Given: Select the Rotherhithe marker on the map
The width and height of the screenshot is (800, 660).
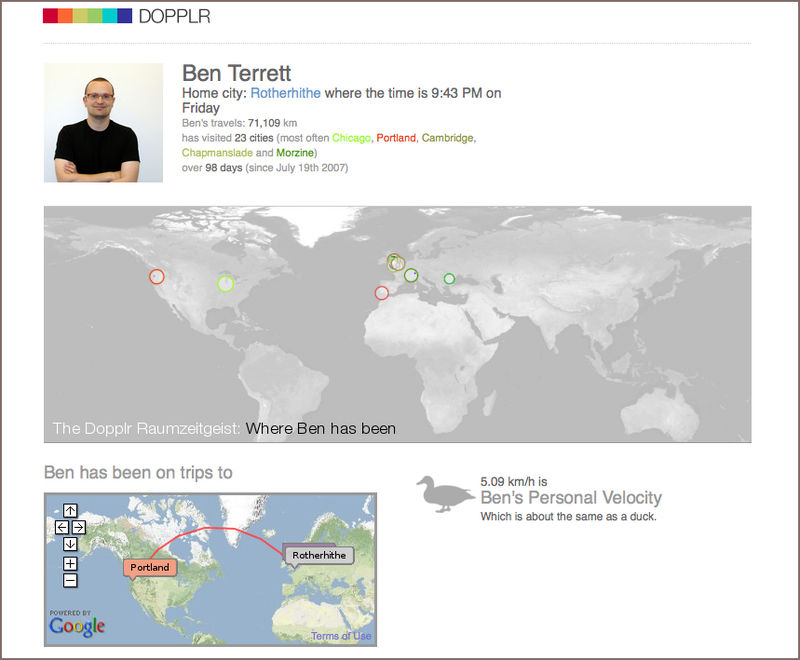Looking at the screenshot, I should 318,555.
